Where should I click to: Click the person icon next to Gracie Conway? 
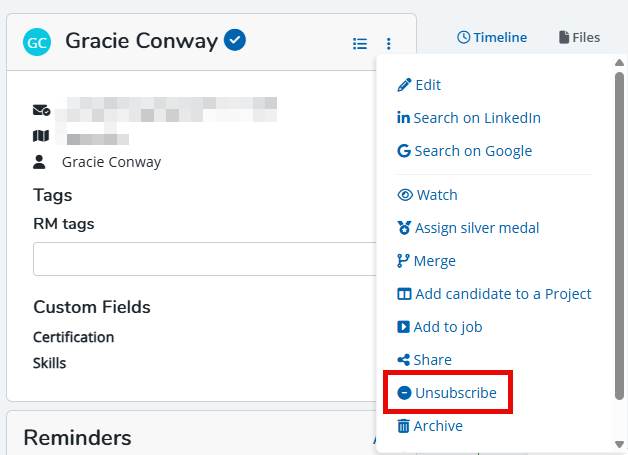tap(39, 162)
